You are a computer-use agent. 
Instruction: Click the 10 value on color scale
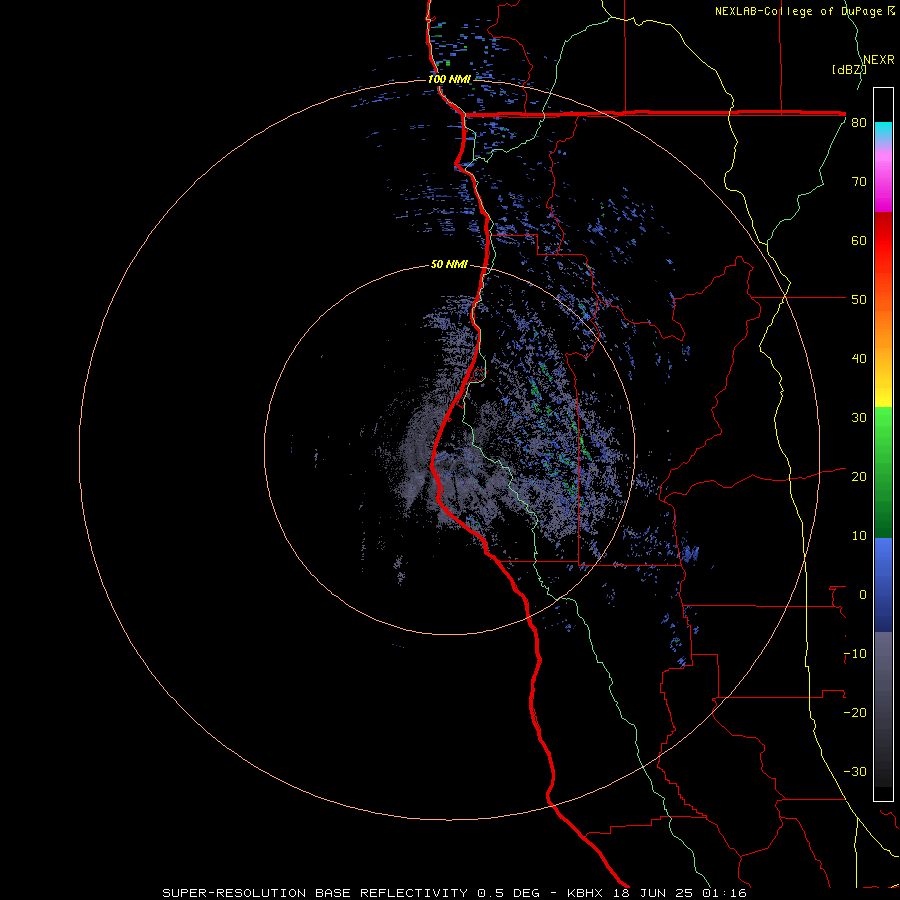pos(859,536)
